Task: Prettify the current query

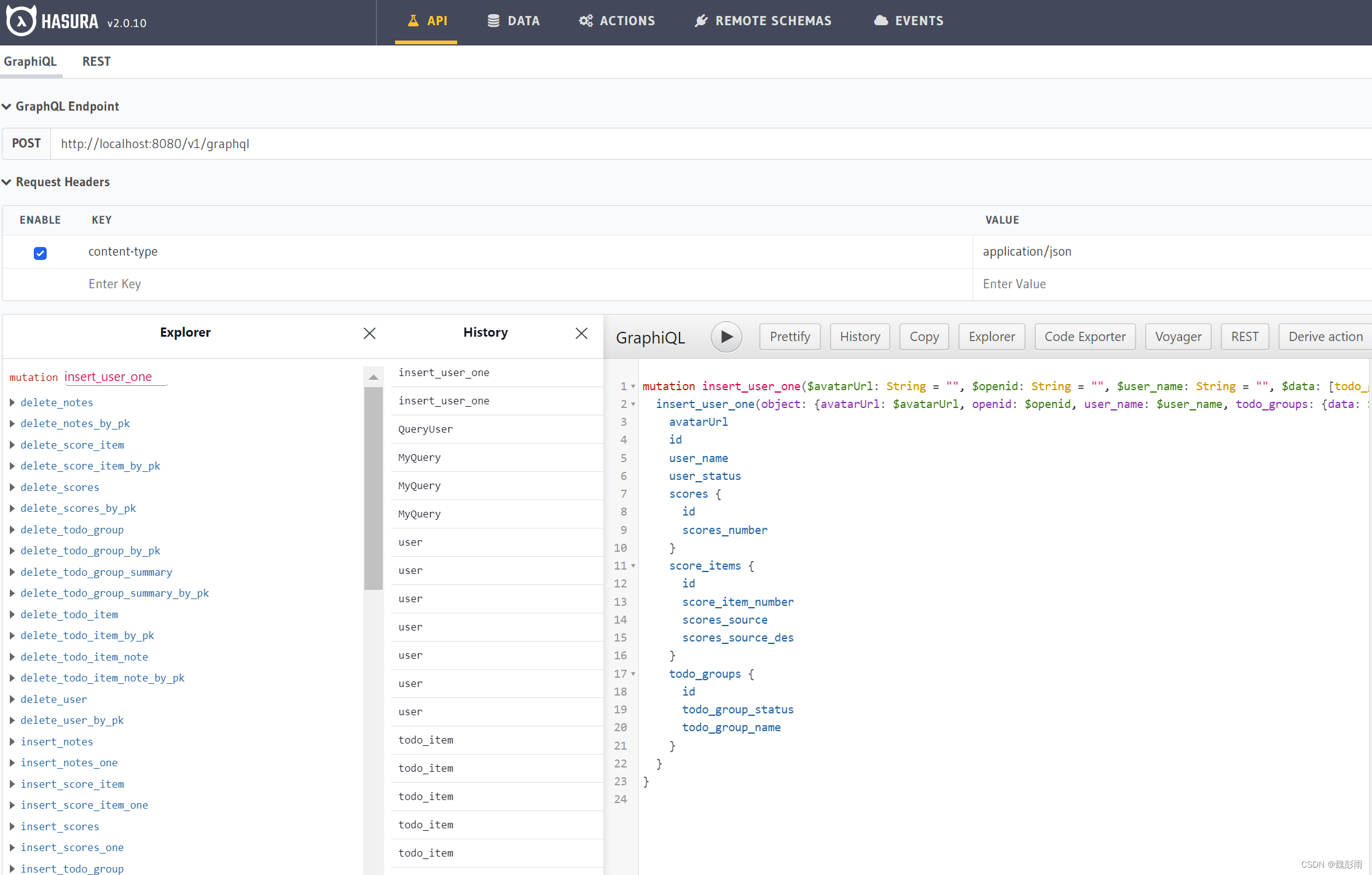Action: (x=790, y=337)
